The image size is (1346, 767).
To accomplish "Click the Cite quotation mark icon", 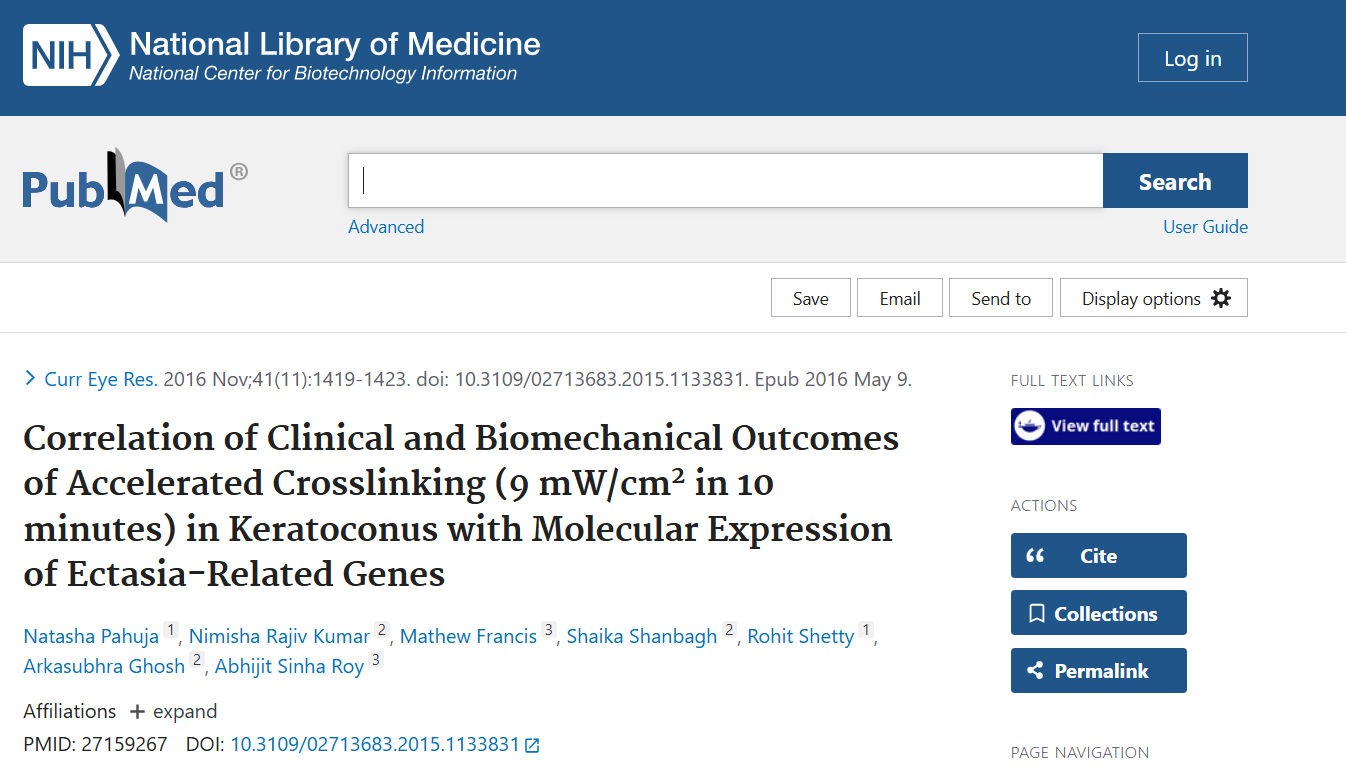I will coord(1036,556).
